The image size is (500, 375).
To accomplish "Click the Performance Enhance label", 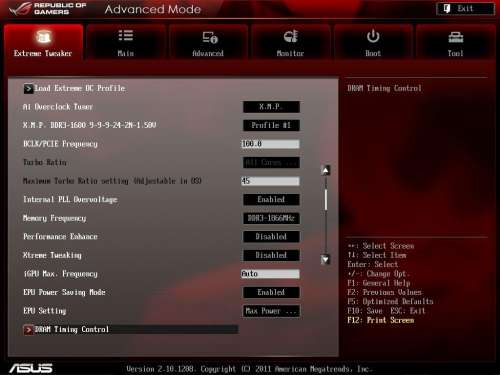I will tap(60, 237).
